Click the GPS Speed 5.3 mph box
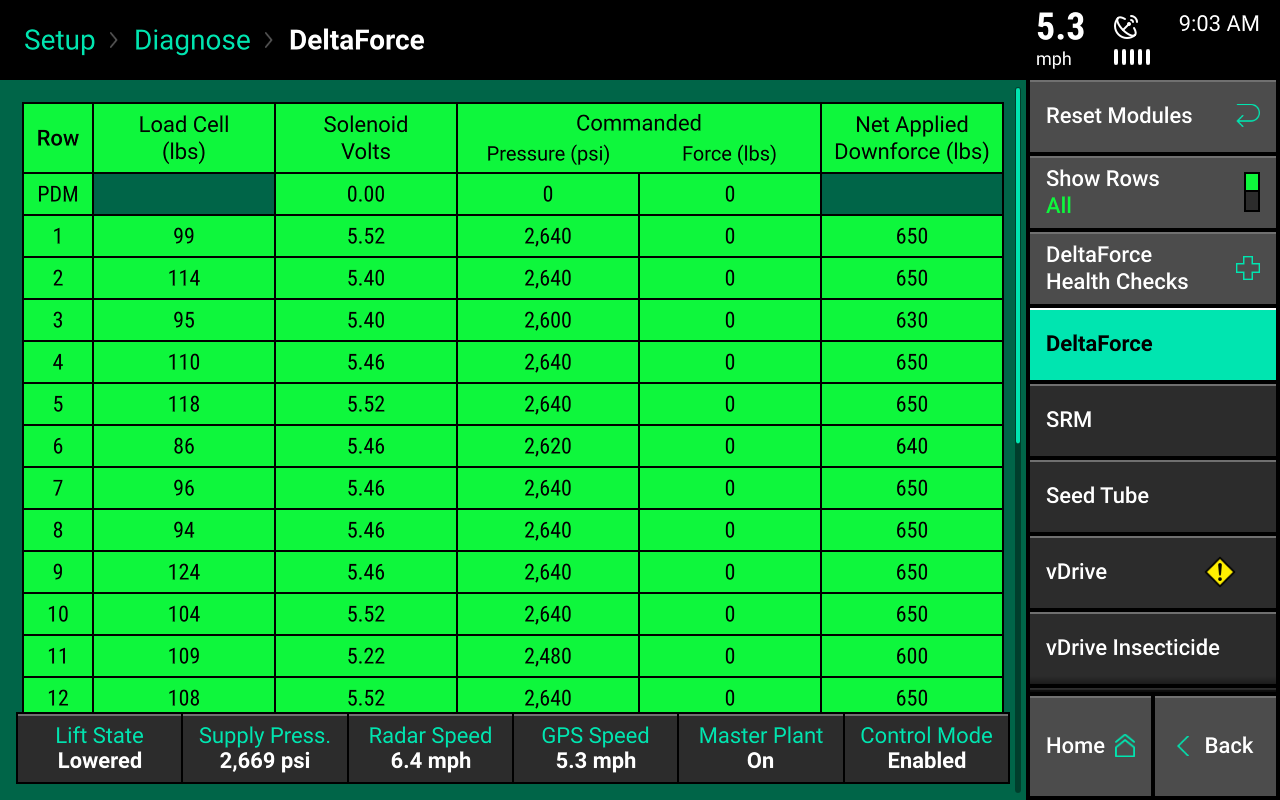The image size is (1280, 800). pos(595,748)
